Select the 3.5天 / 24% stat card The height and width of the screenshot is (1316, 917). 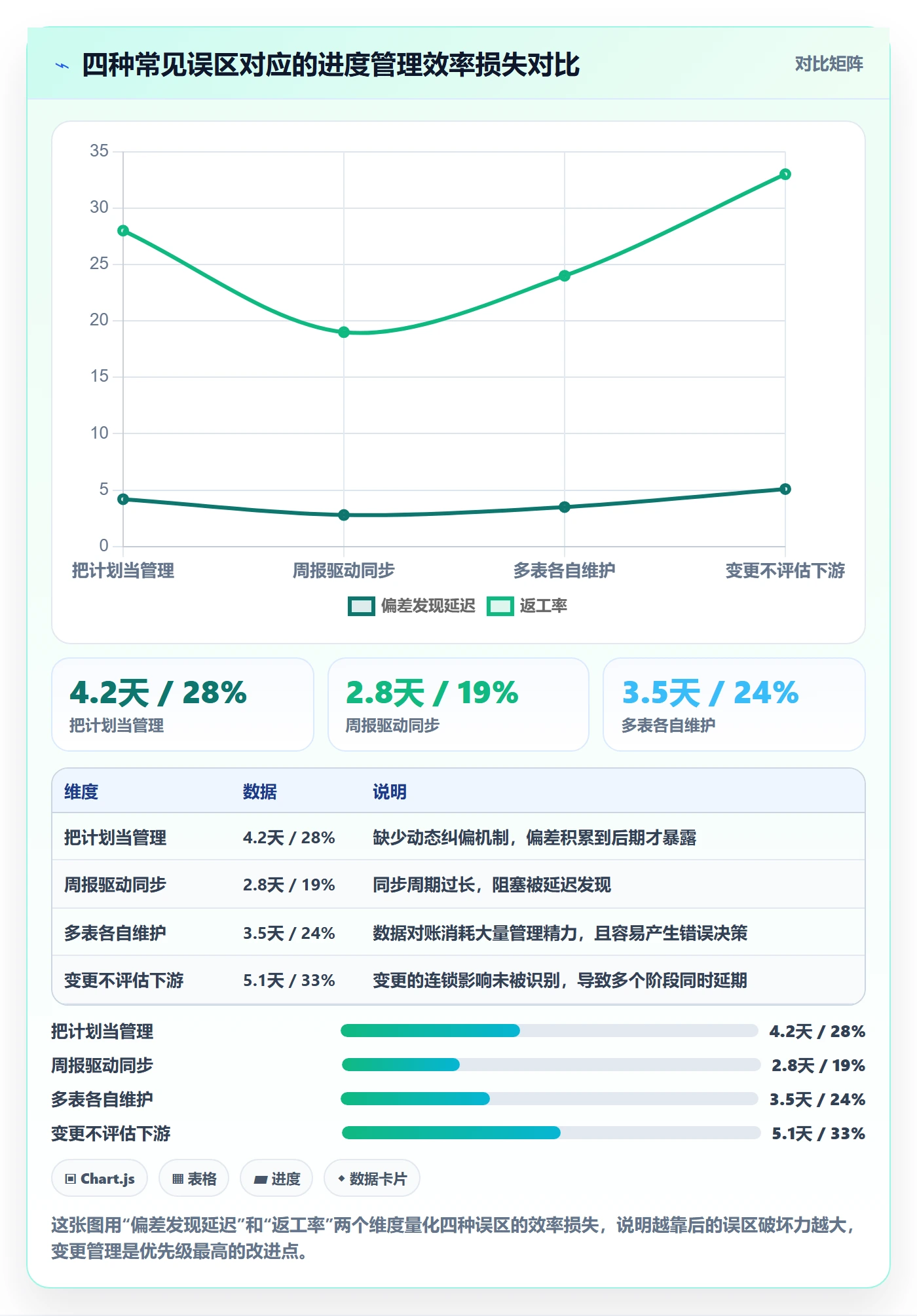[734, 704]
